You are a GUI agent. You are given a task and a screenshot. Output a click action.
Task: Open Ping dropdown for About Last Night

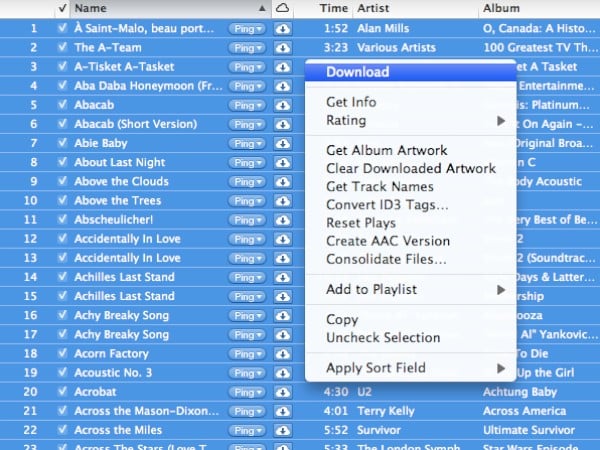(247, 163)
